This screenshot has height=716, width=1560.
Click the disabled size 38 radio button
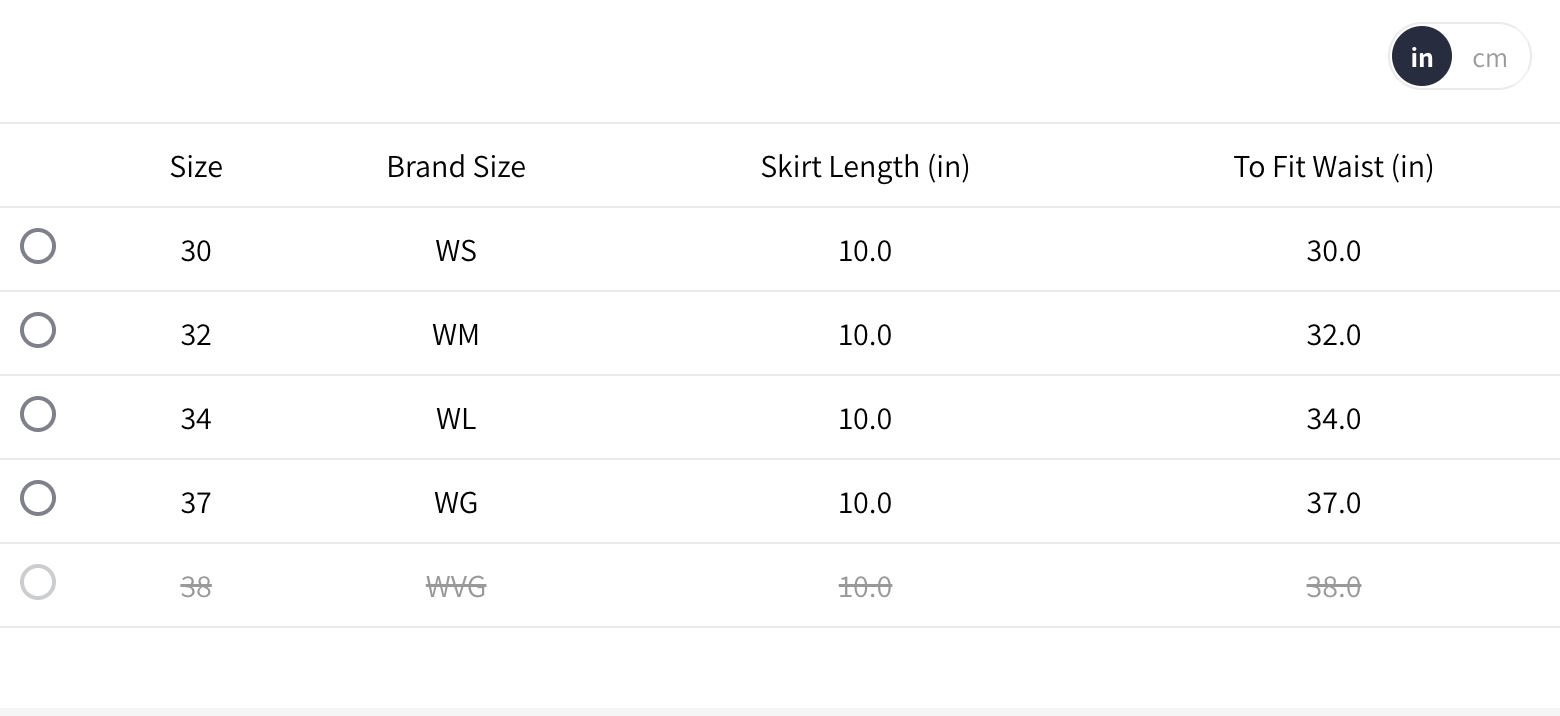pos(38,582)
